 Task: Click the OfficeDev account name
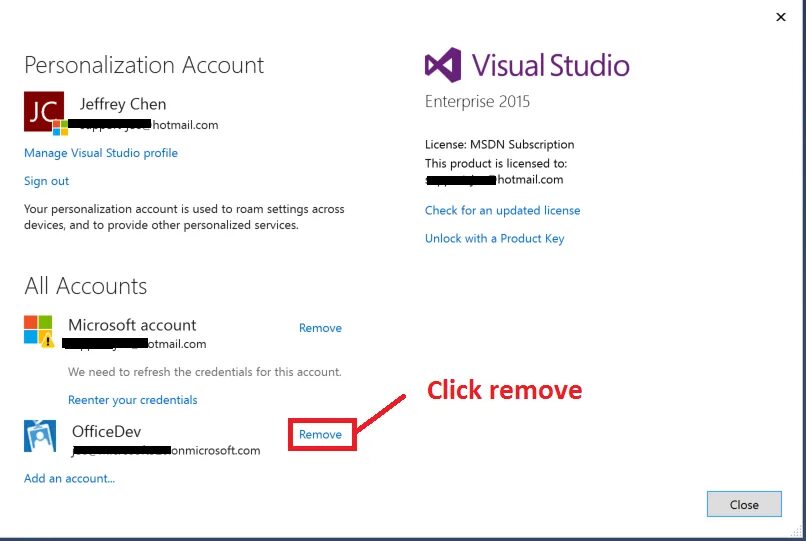(106, 431)
